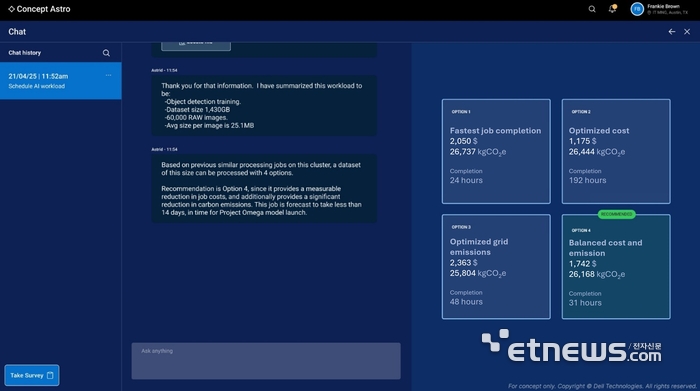700x391 pixels.
Task: Open the top bar search icon
Action: coord(592,9)
